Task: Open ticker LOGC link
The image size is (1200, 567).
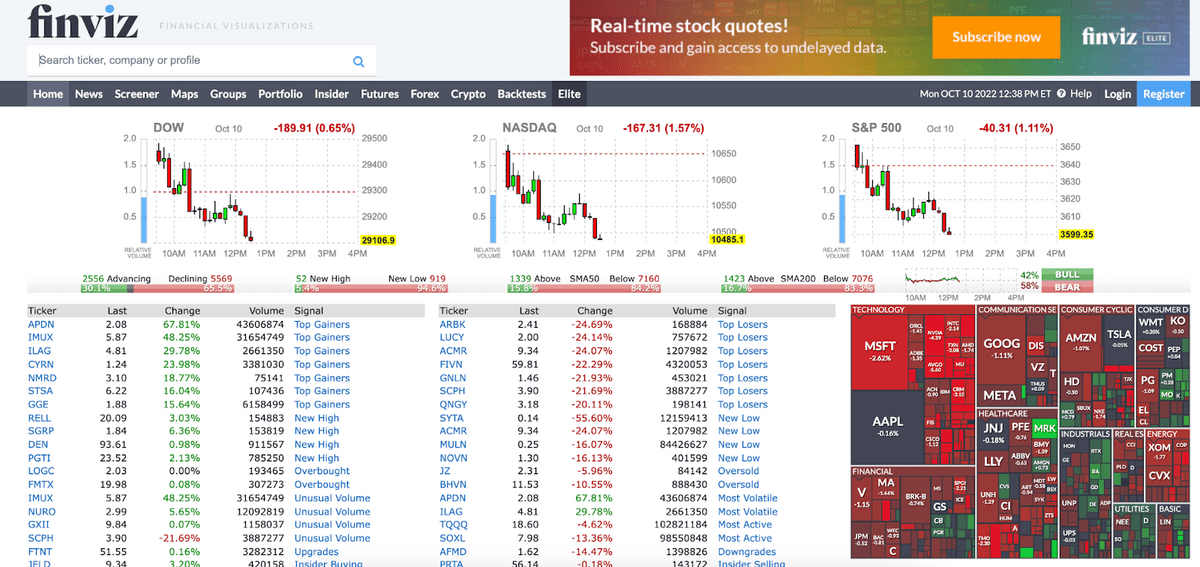Action: [41, 471]
